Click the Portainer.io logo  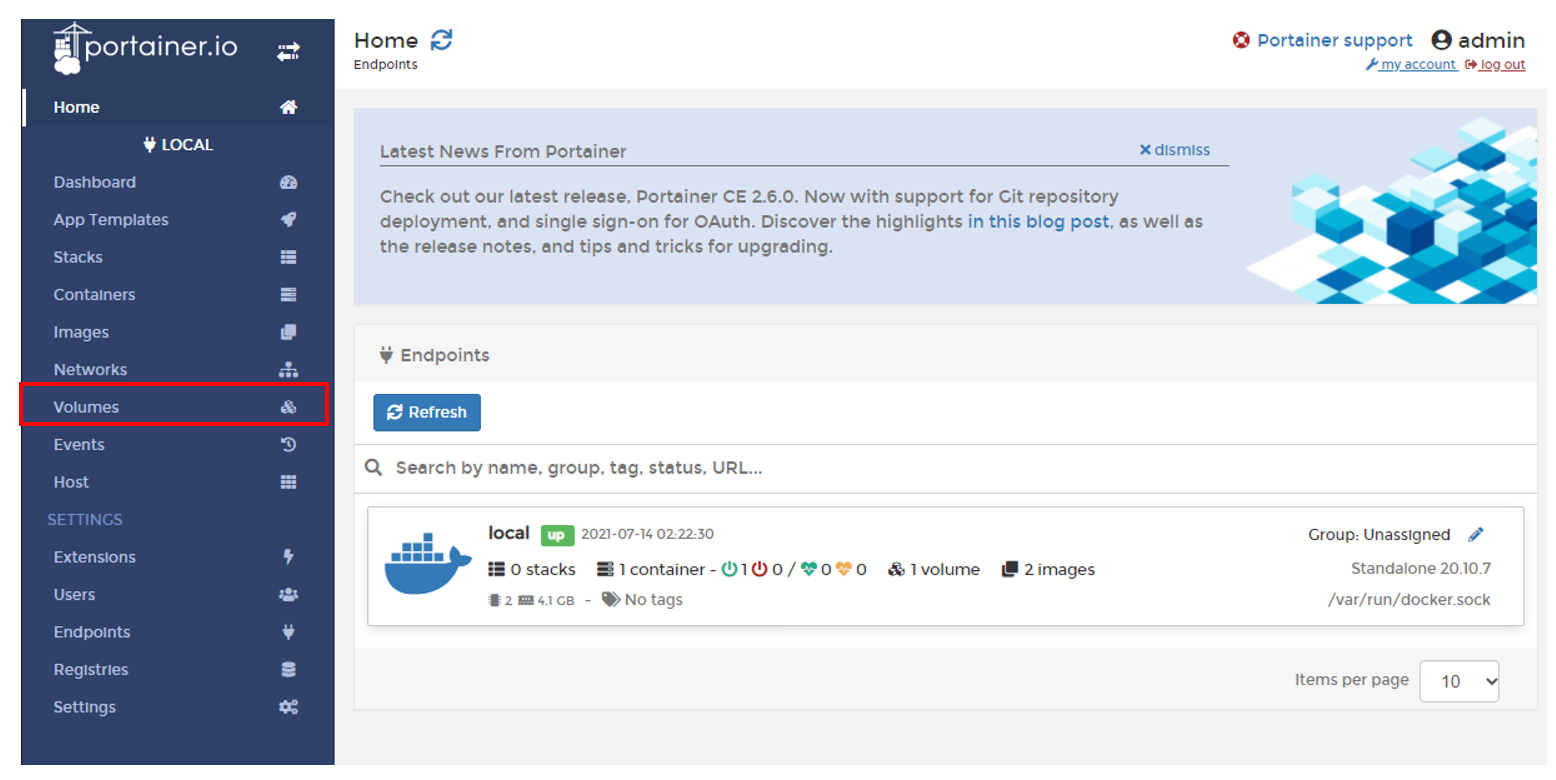[x=145, y=50]
